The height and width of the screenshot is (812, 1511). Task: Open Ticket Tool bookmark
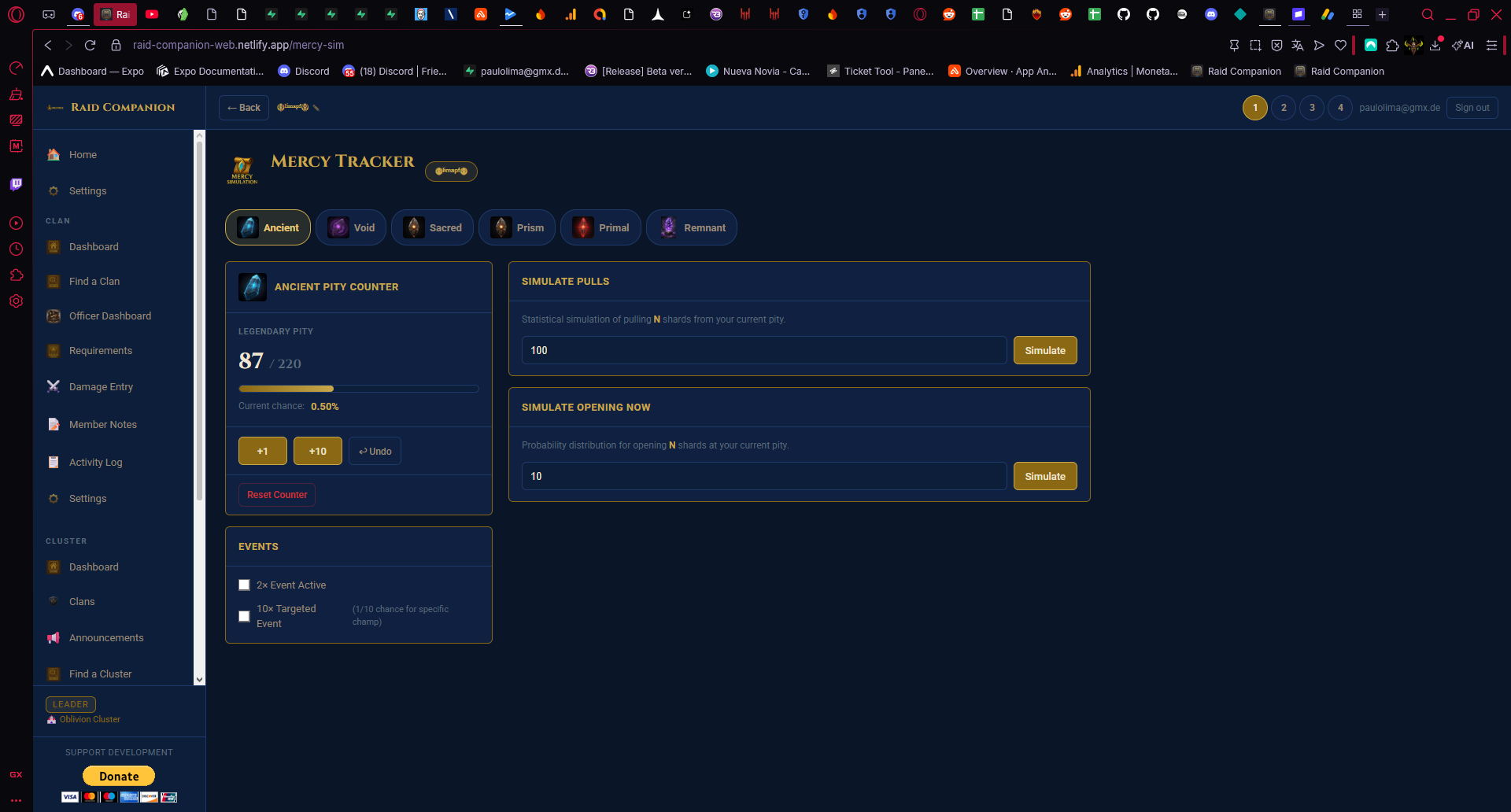click(881, 71)
